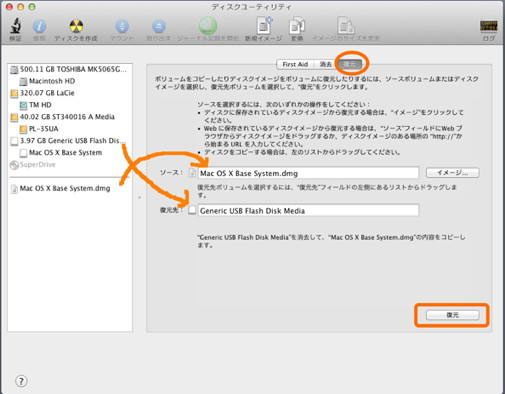Click the Enable Journaling green icon
Viewport: 505px width, 394px height.
(x=208, y=26)
